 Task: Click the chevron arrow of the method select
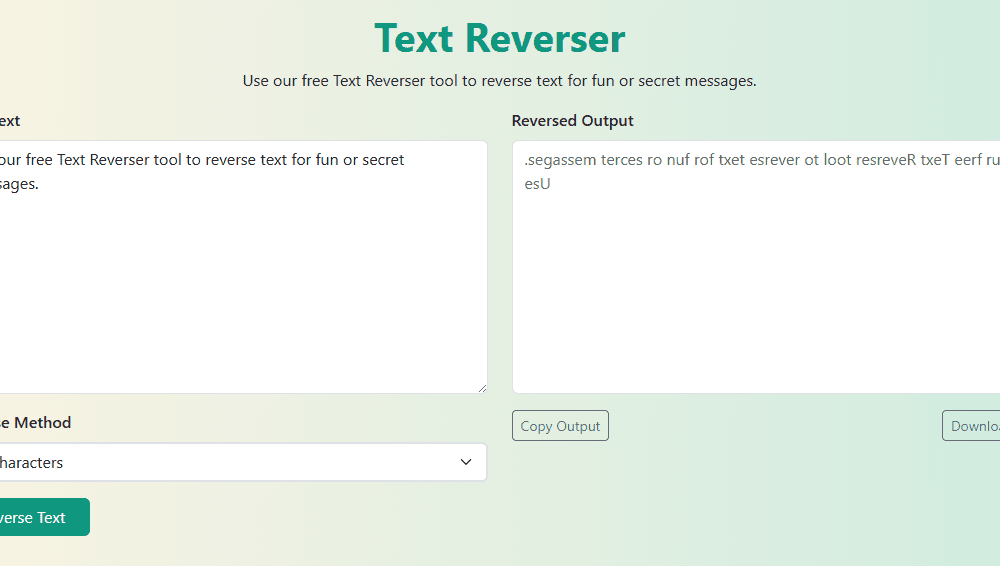pos(465,462)
